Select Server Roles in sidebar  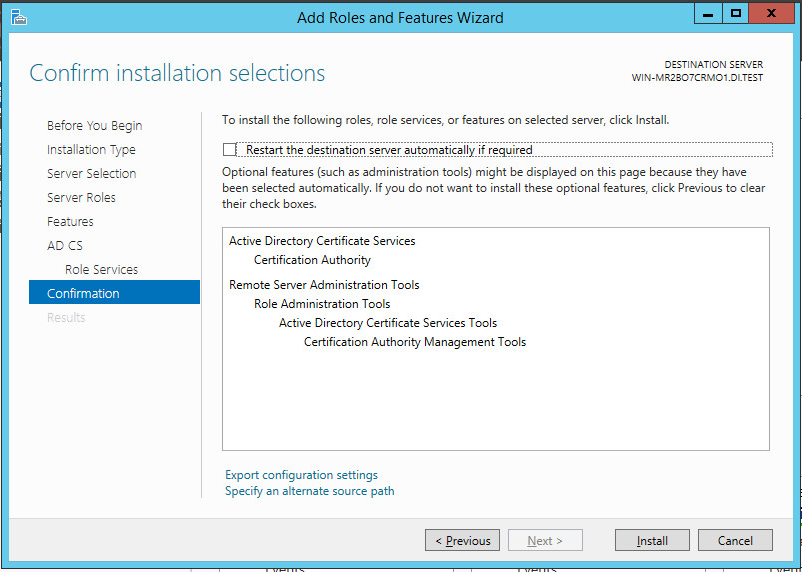(81, 198)
